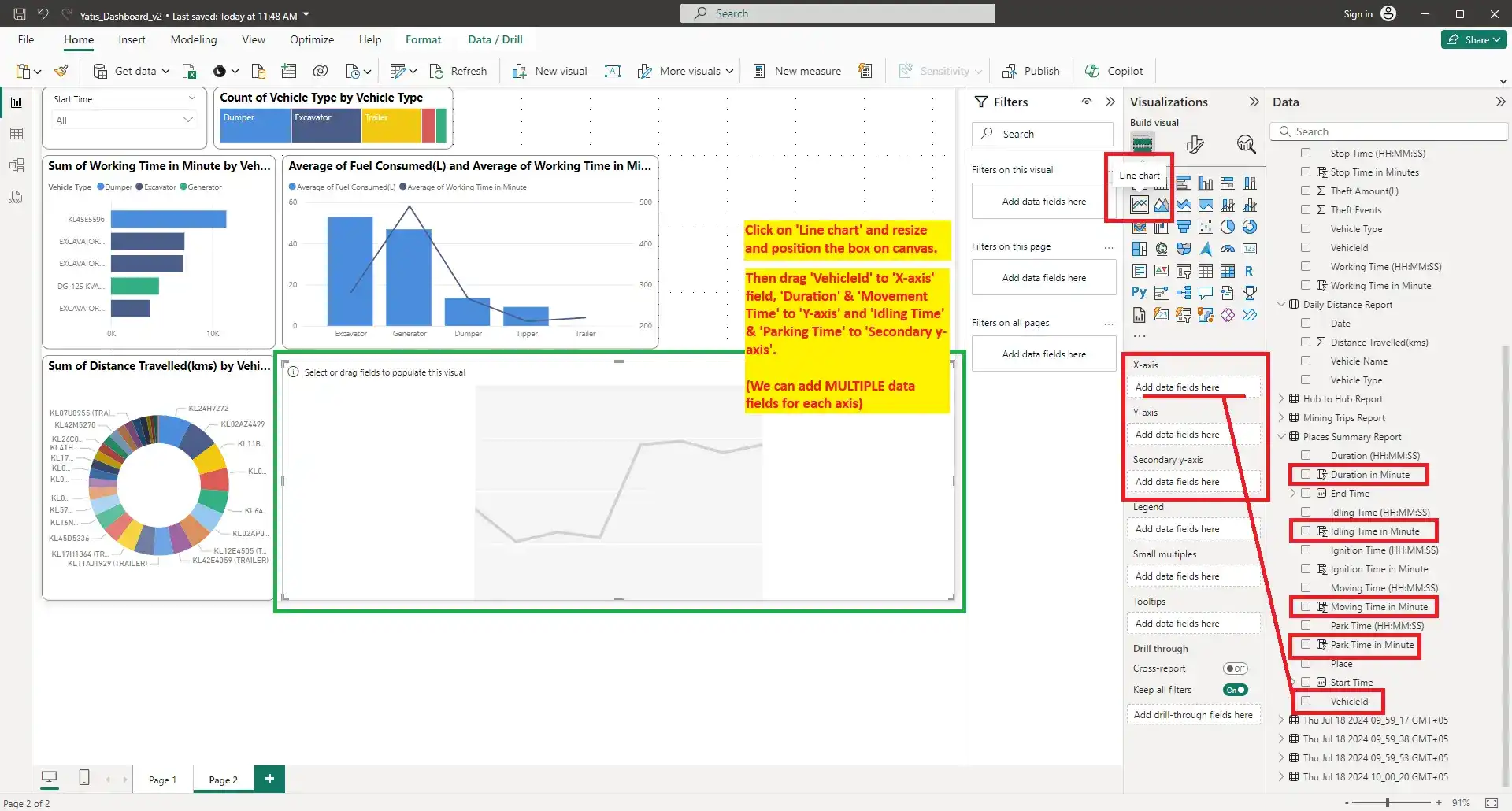Open the Model view in left sidebar
The height and width of the screenshot is (811, 1512).
tap(16, 165)
